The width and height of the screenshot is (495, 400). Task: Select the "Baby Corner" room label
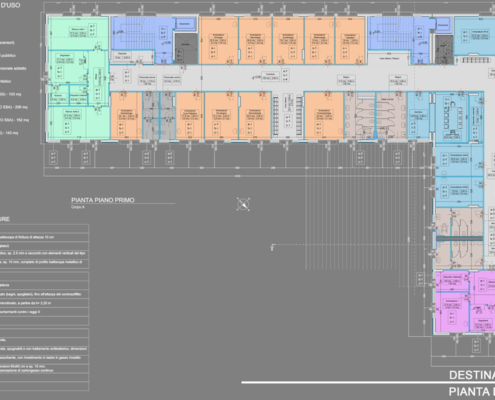pyautogui.click(x=387, y=99)
